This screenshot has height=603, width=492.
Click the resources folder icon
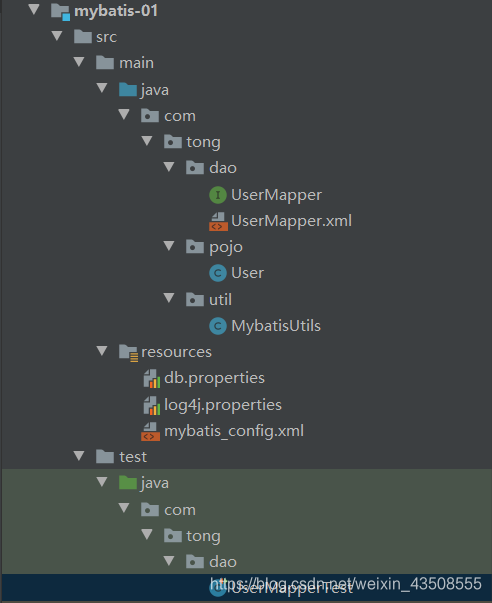click(x=128, y=353)
